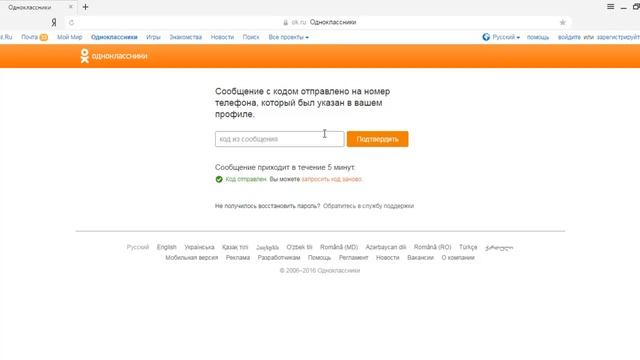Screen dimensions: 640x360
Task: Switch the language to English in the footer
Action: [x=167, y=247]
